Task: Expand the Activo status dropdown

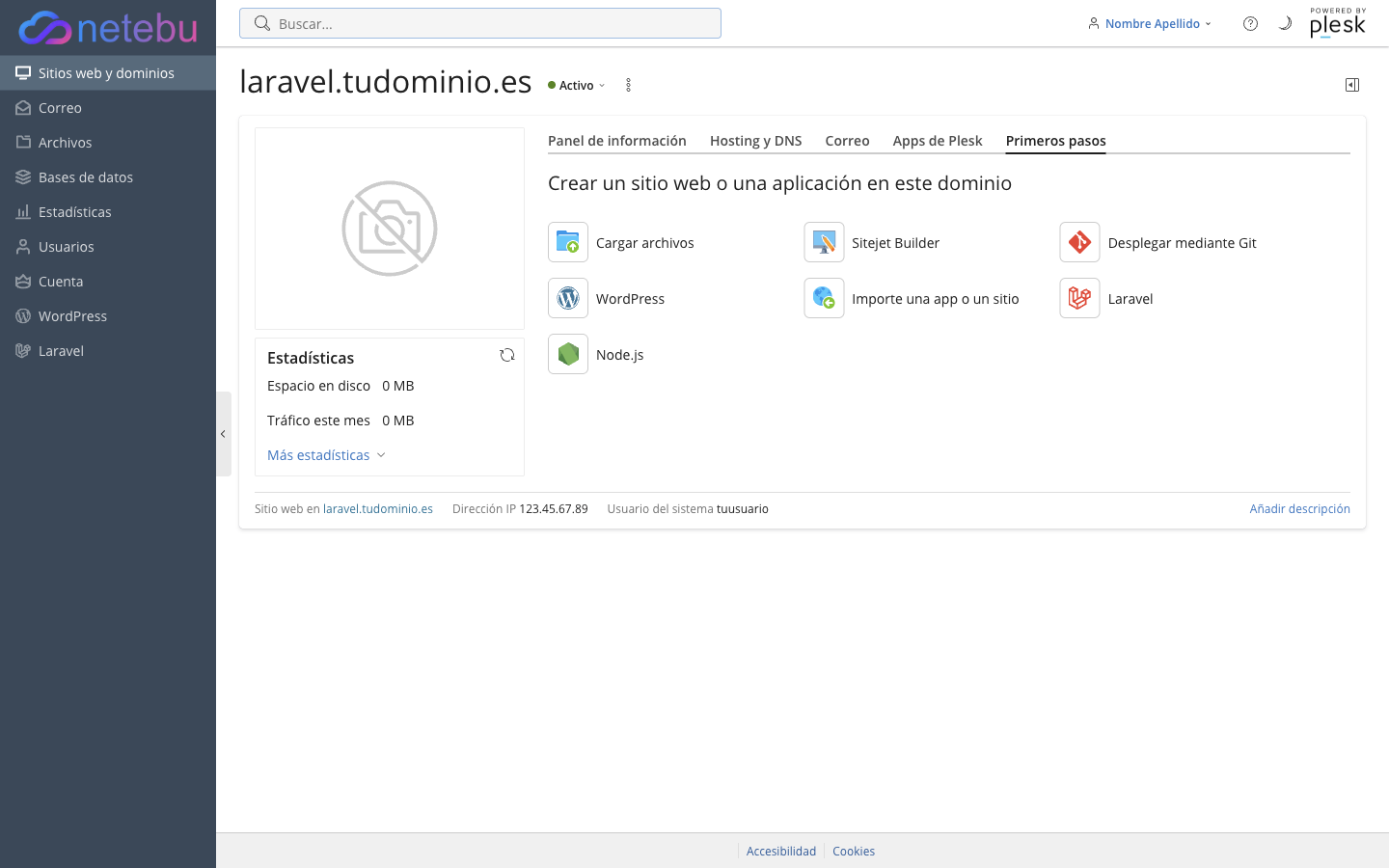Action: pos(577,85)
